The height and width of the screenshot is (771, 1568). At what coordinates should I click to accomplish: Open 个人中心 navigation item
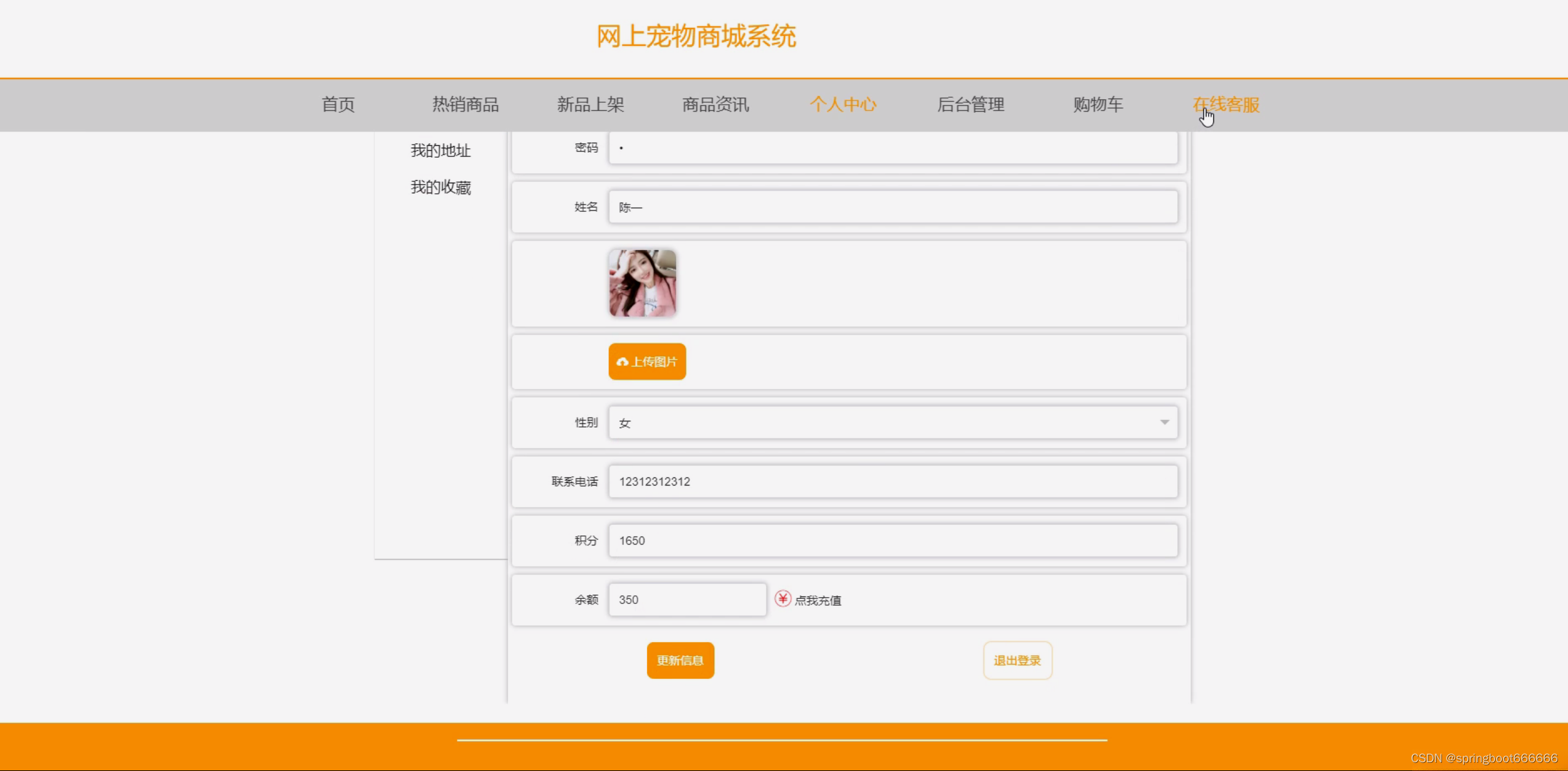tap(843, 105)
